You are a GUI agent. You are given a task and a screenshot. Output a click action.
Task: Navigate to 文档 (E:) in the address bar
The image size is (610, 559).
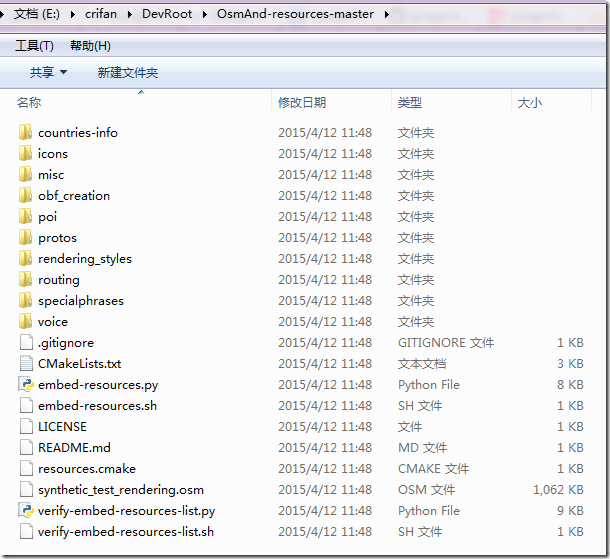click(37, 14)
